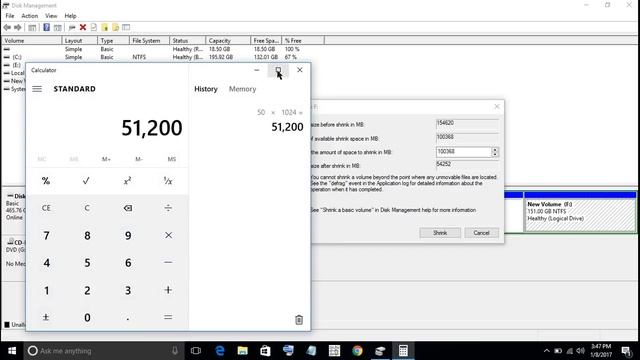Click the number 0 key
This screenshot has height=360, width=640.
pos(87,317)
